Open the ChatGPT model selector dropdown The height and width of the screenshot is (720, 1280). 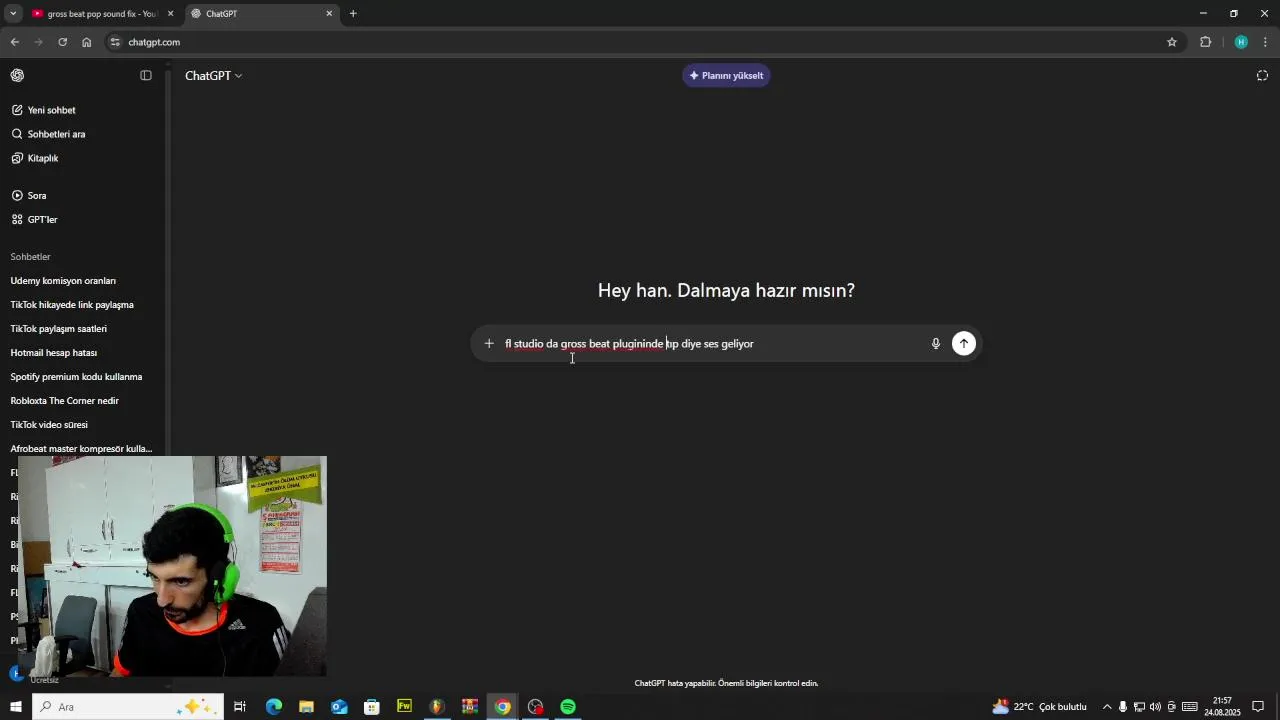click(x=213, y=75)
